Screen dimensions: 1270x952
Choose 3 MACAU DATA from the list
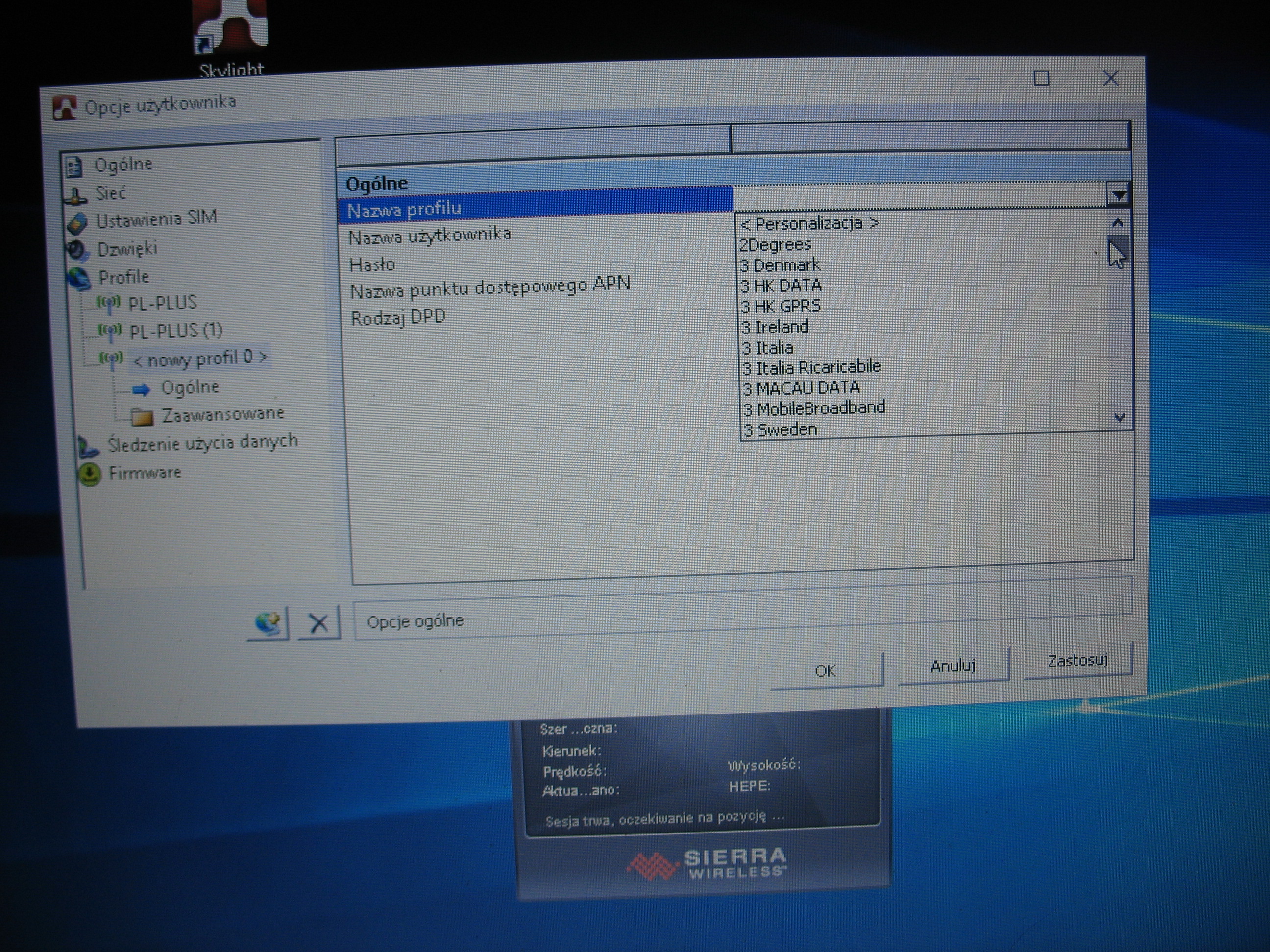point(802,388)
